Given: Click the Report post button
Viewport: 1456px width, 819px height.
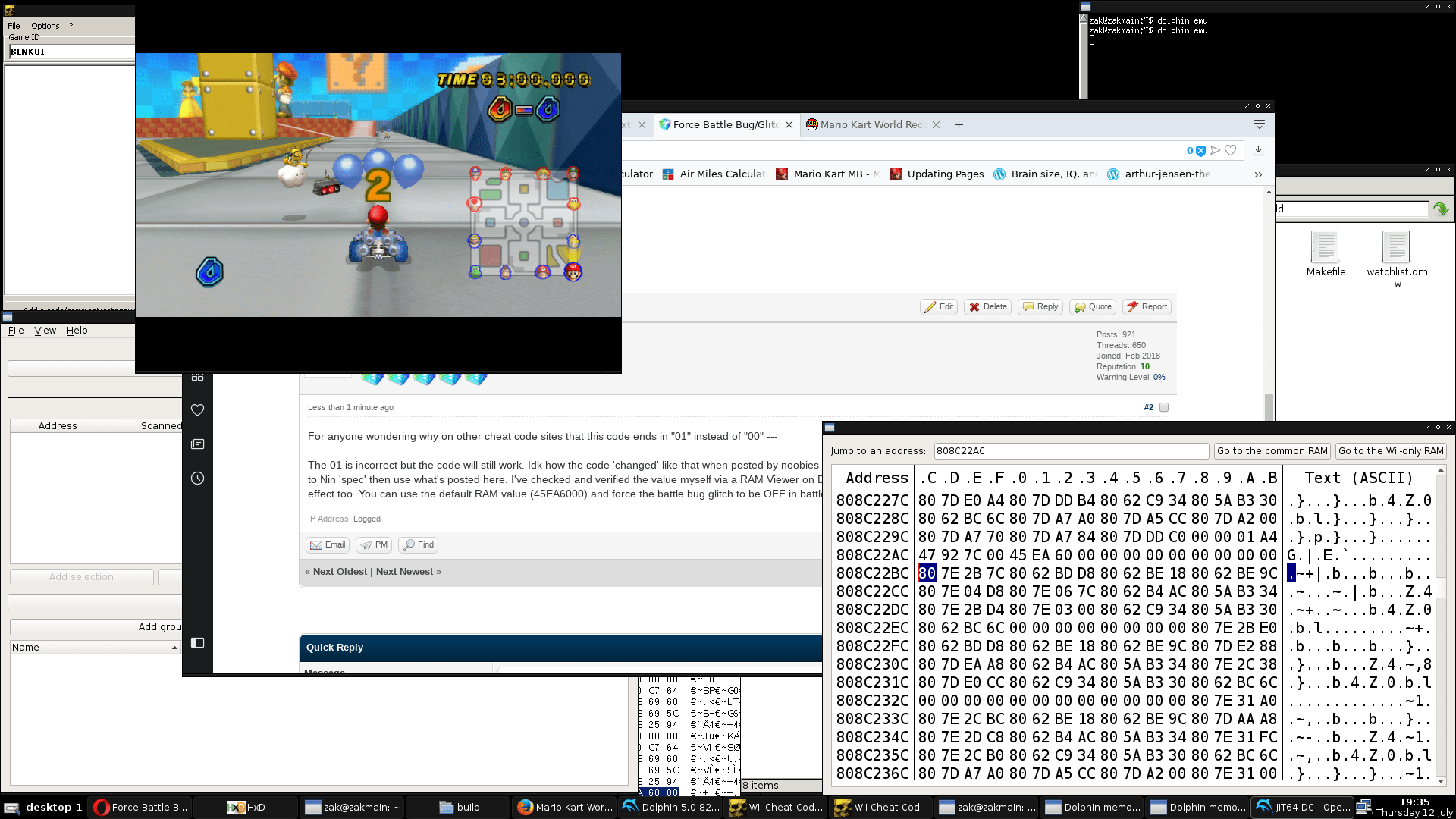Looking at the screenshot, I should click(x=1147, y=307).
